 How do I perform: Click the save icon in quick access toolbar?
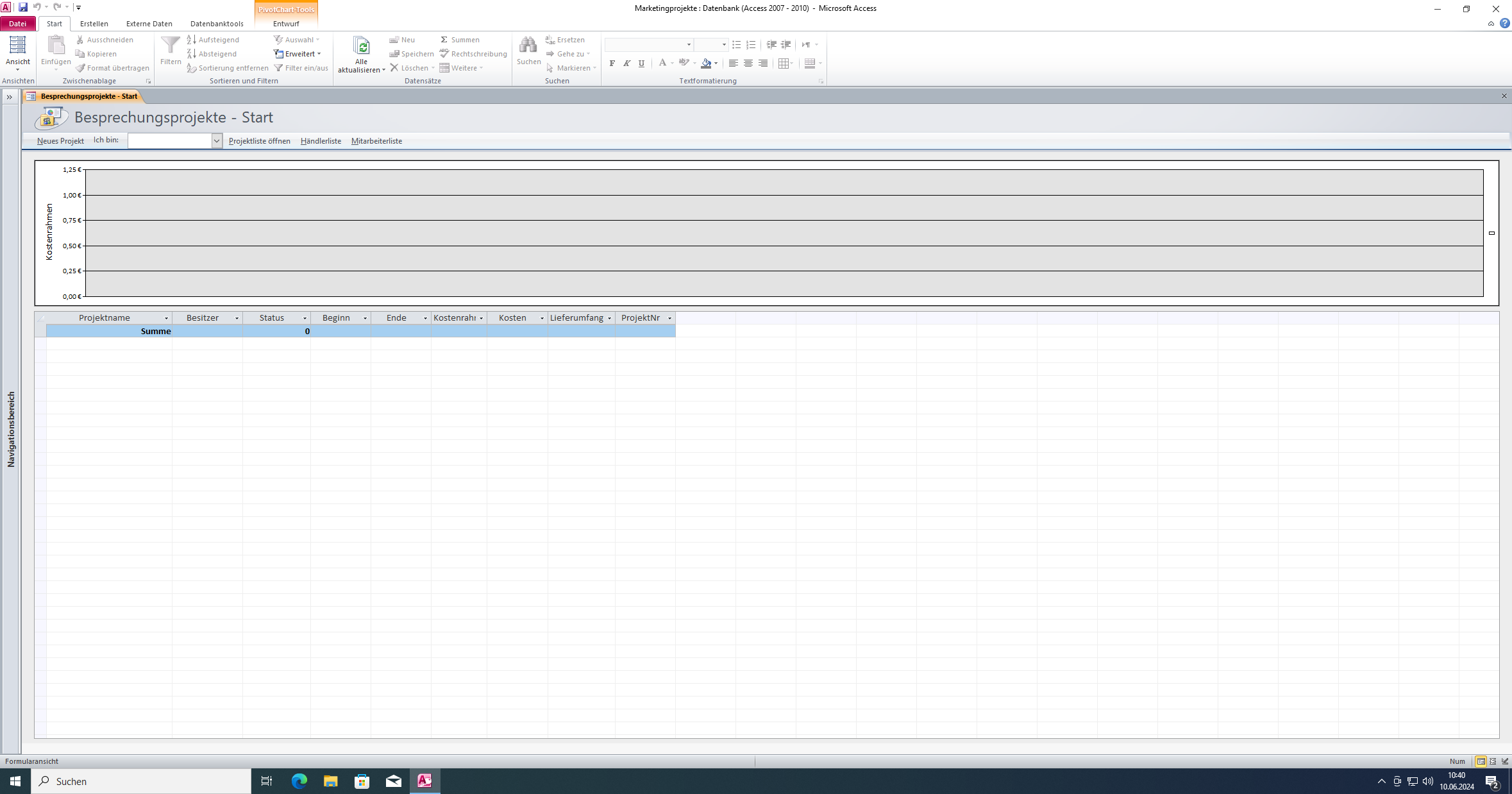pyautogui.click(x=23, y=7)
